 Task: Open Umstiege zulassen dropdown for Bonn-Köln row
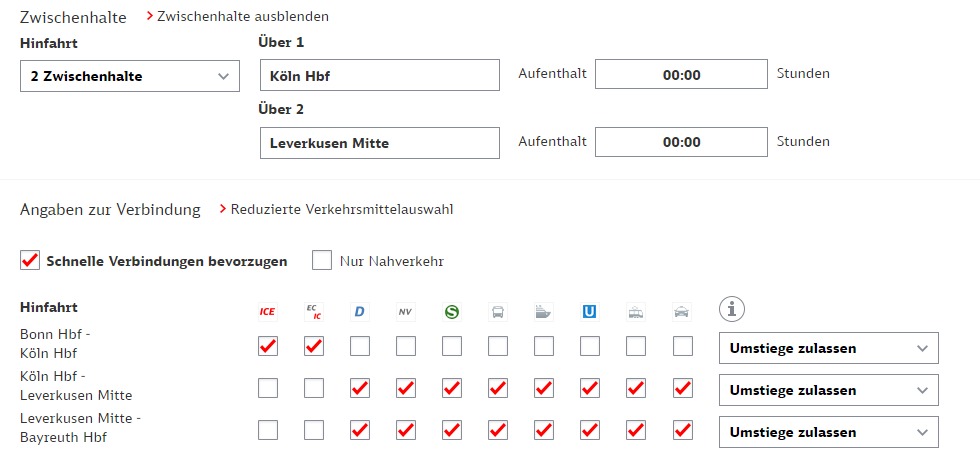pos(829,348)
